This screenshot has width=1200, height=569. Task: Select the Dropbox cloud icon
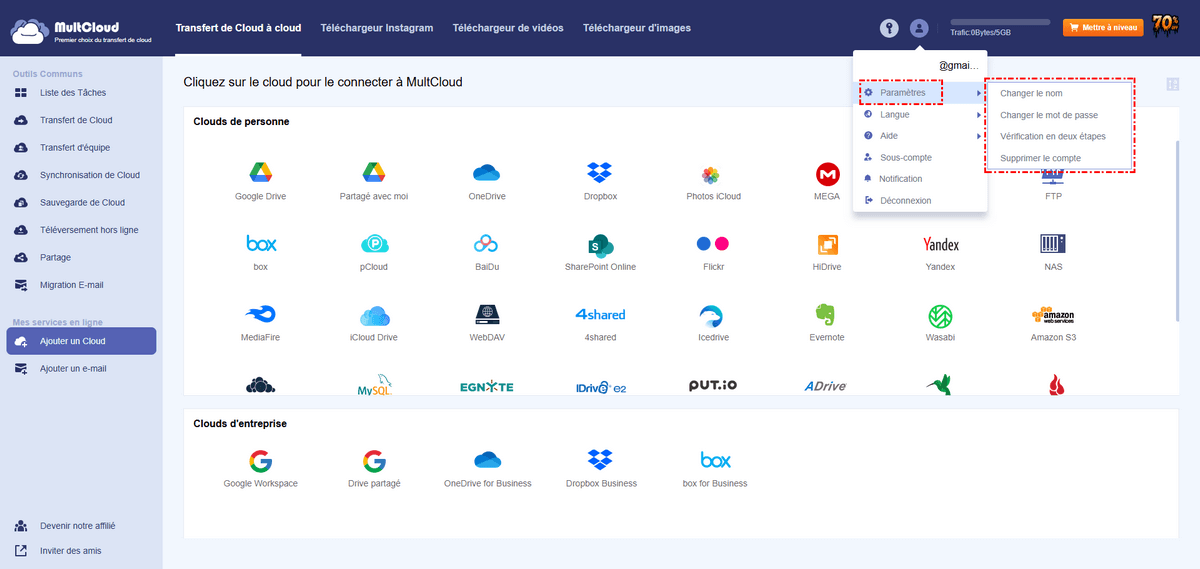click(x=600, y=173)
